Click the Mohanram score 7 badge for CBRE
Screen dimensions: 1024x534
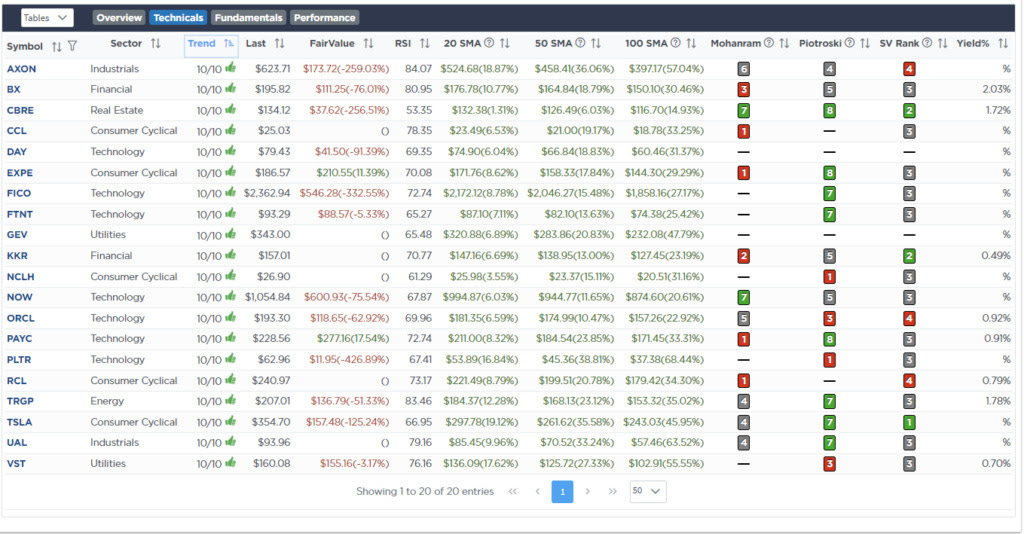tap(743, 110)
